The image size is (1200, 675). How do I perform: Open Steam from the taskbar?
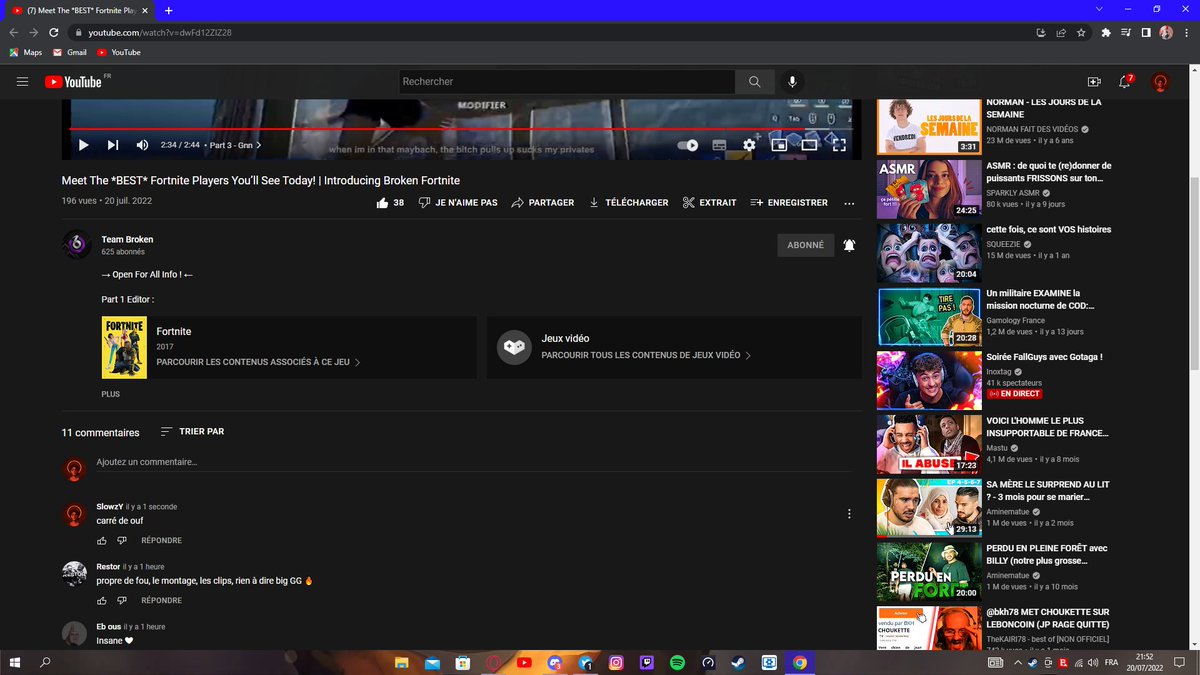point(738,662)
